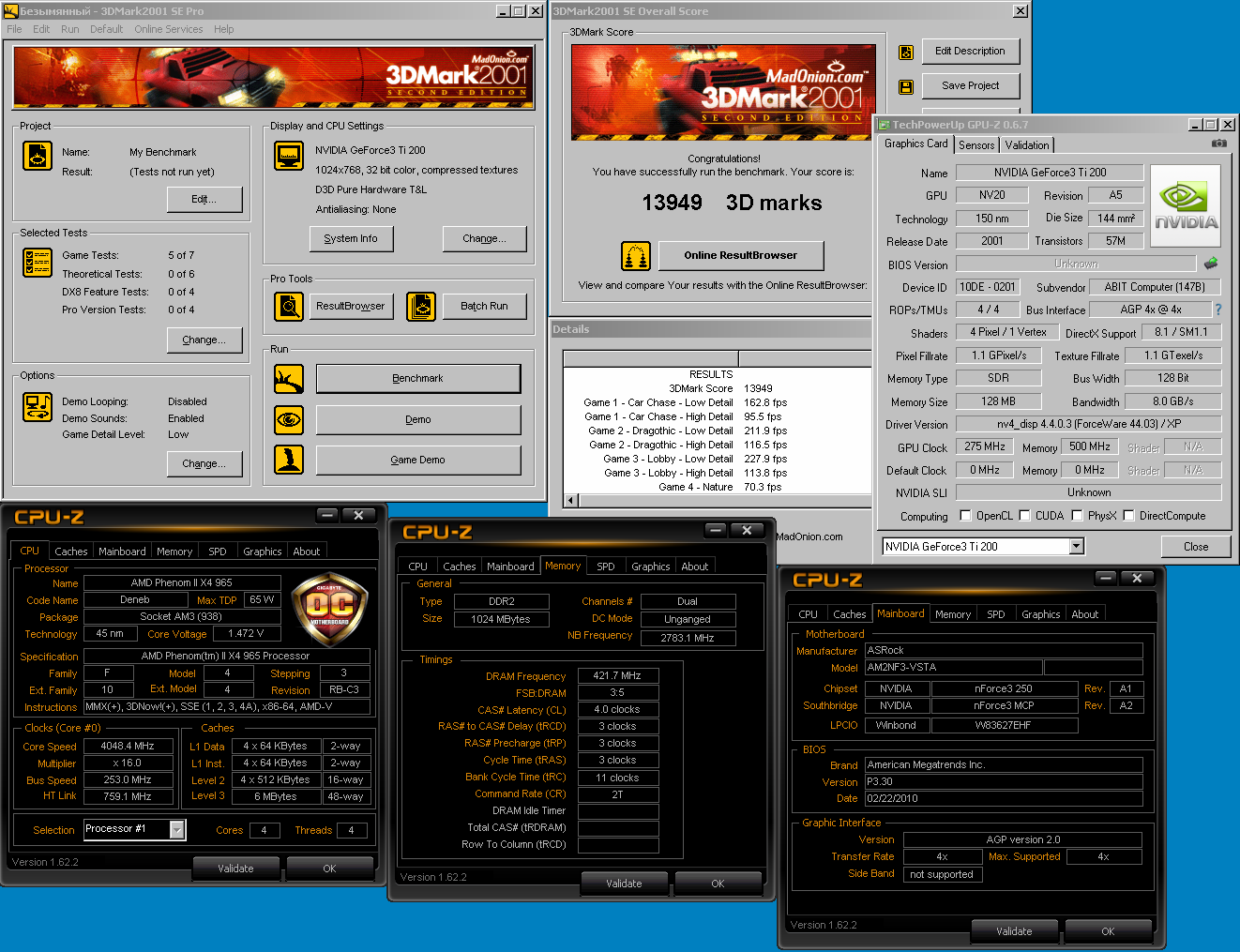Click the Game 4 - Nature result row
This screenshot has width=1240, height=952.
point(719,488)
